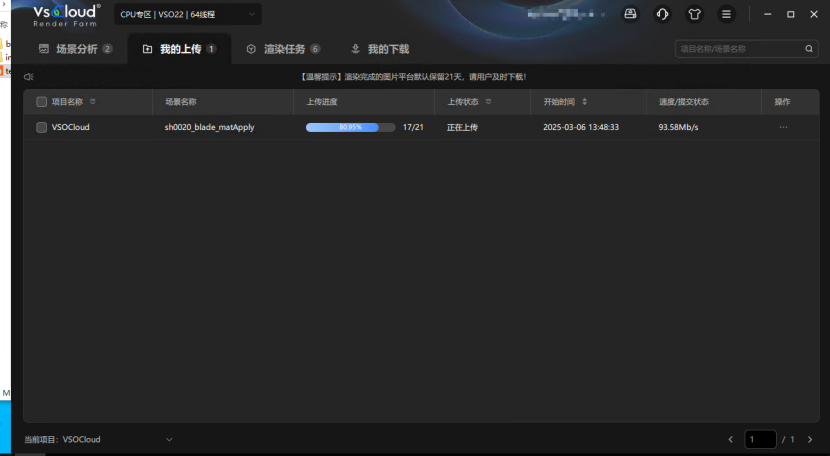Tick the VSOCloud row checkbox
Image resolution: width=830 pixels, height=456 pixels.
[41, 127]
